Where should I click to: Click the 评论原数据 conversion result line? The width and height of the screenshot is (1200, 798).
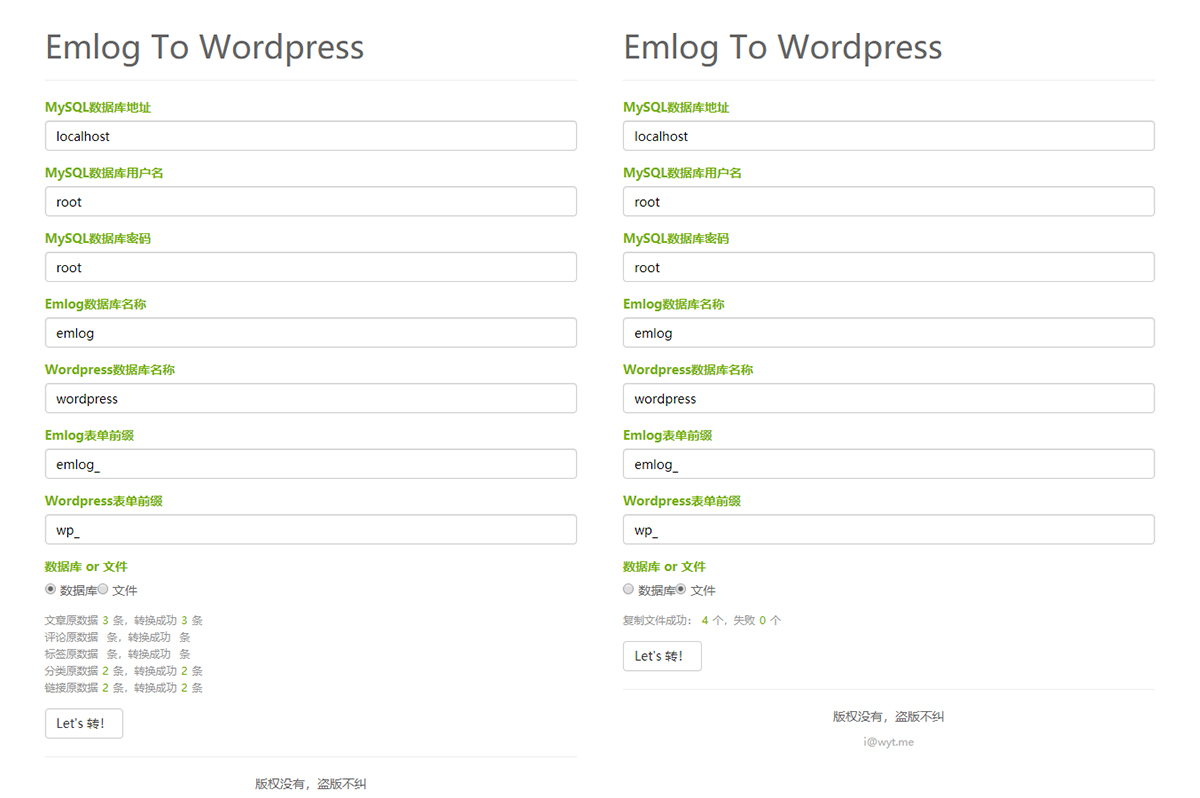[118, 637]
